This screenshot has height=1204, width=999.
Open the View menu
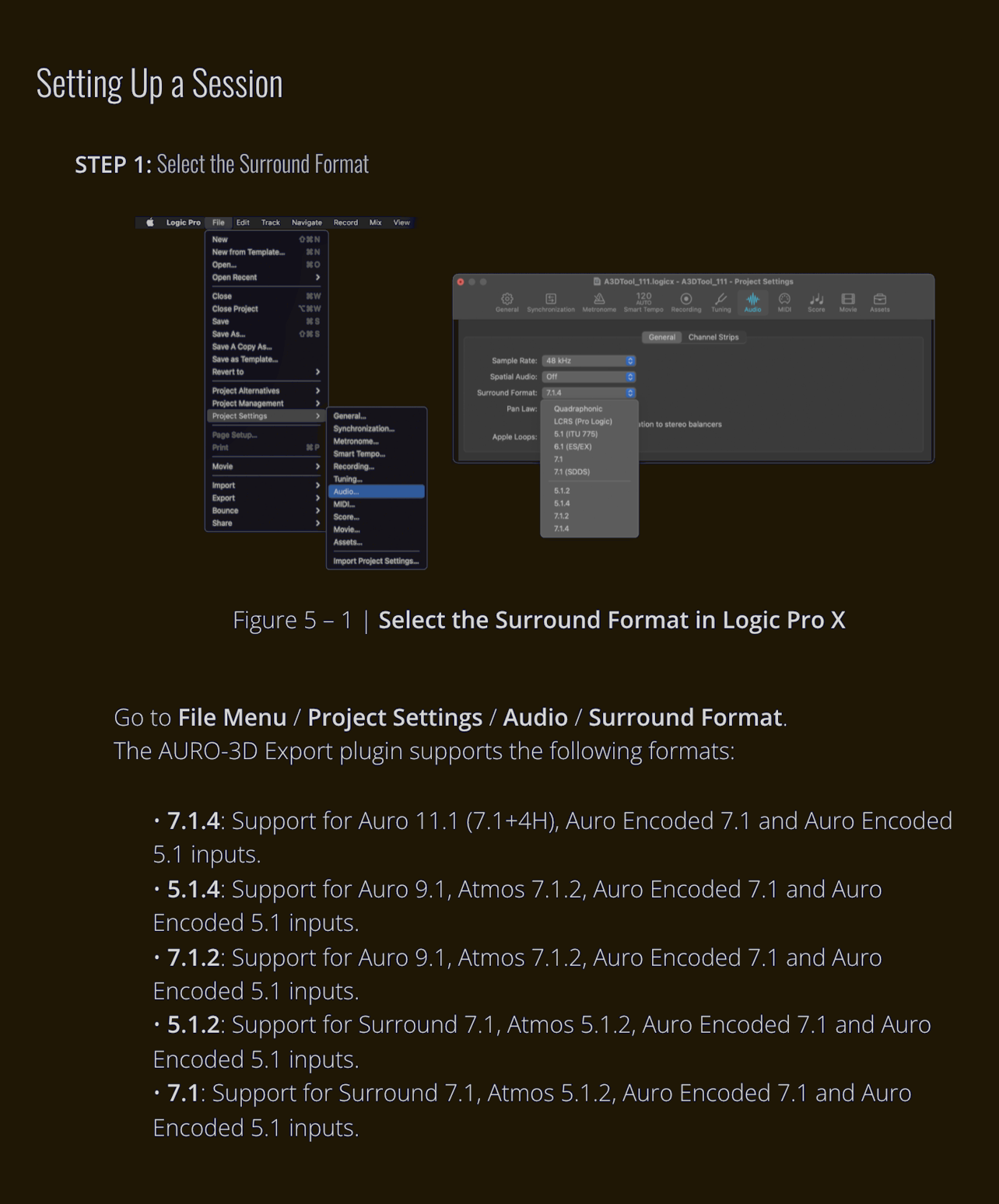pyautogui.click(x=401, y=222)
